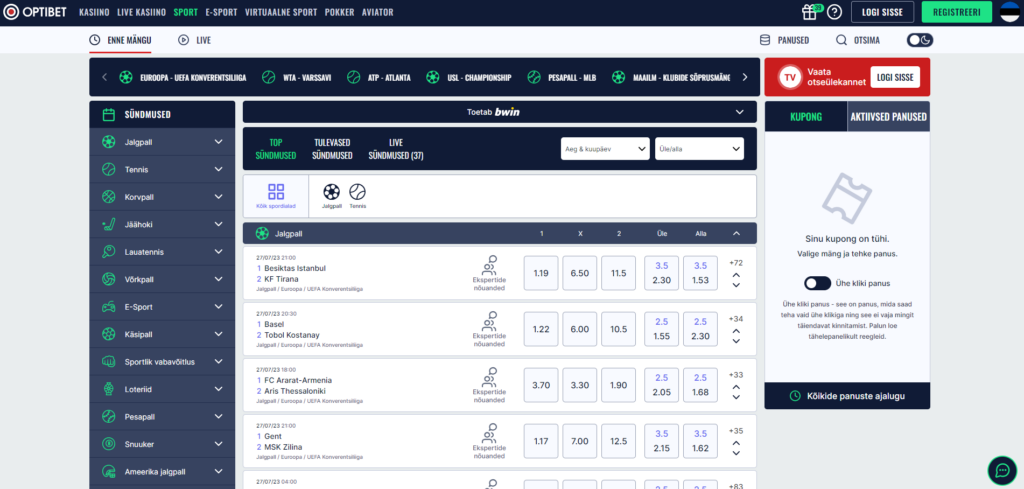
Task: Click the Optibet logo
Action: (x=35, y=12)
